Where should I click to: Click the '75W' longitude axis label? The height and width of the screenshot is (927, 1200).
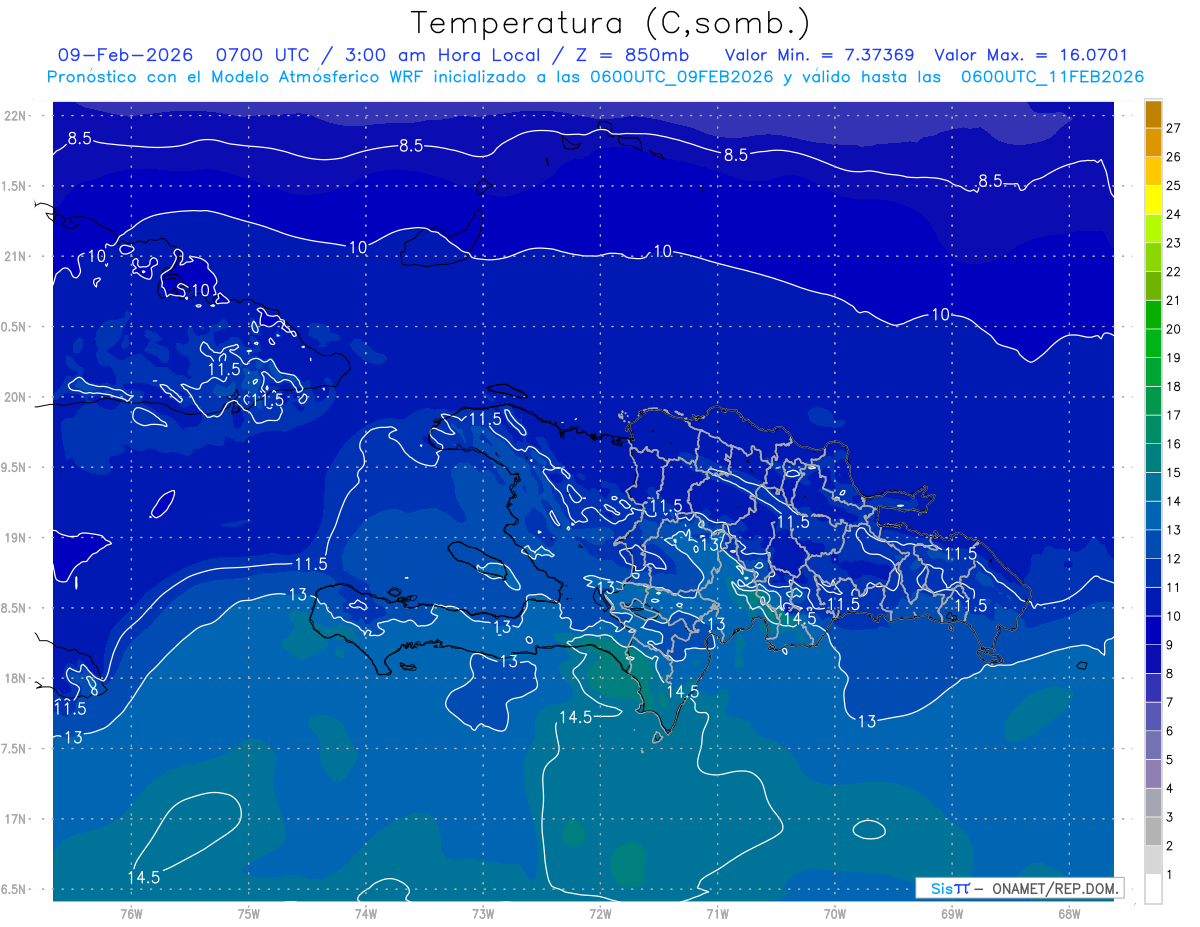tap(249, 913)
